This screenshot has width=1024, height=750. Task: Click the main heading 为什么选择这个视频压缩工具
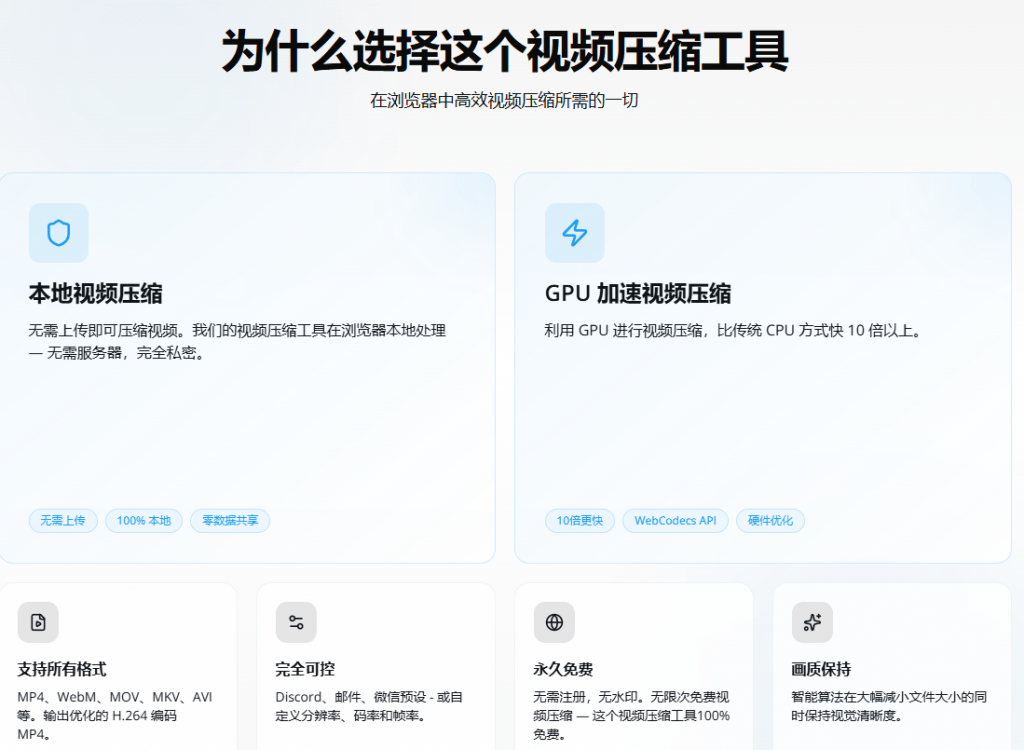point(505,52)
